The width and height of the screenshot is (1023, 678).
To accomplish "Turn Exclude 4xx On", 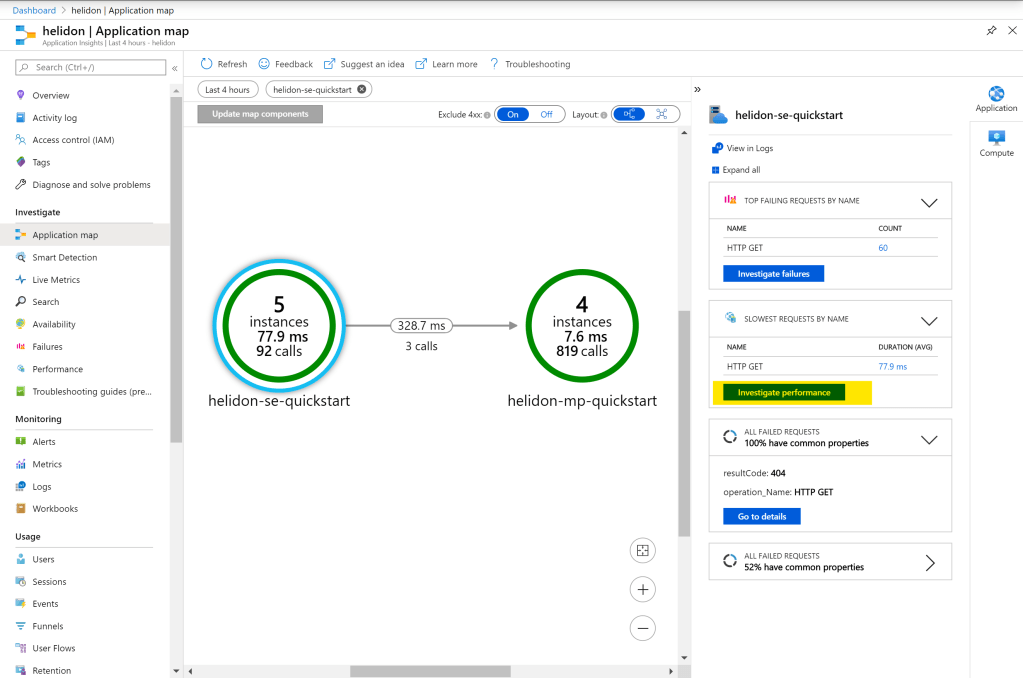I will click(x=512, y=114).
